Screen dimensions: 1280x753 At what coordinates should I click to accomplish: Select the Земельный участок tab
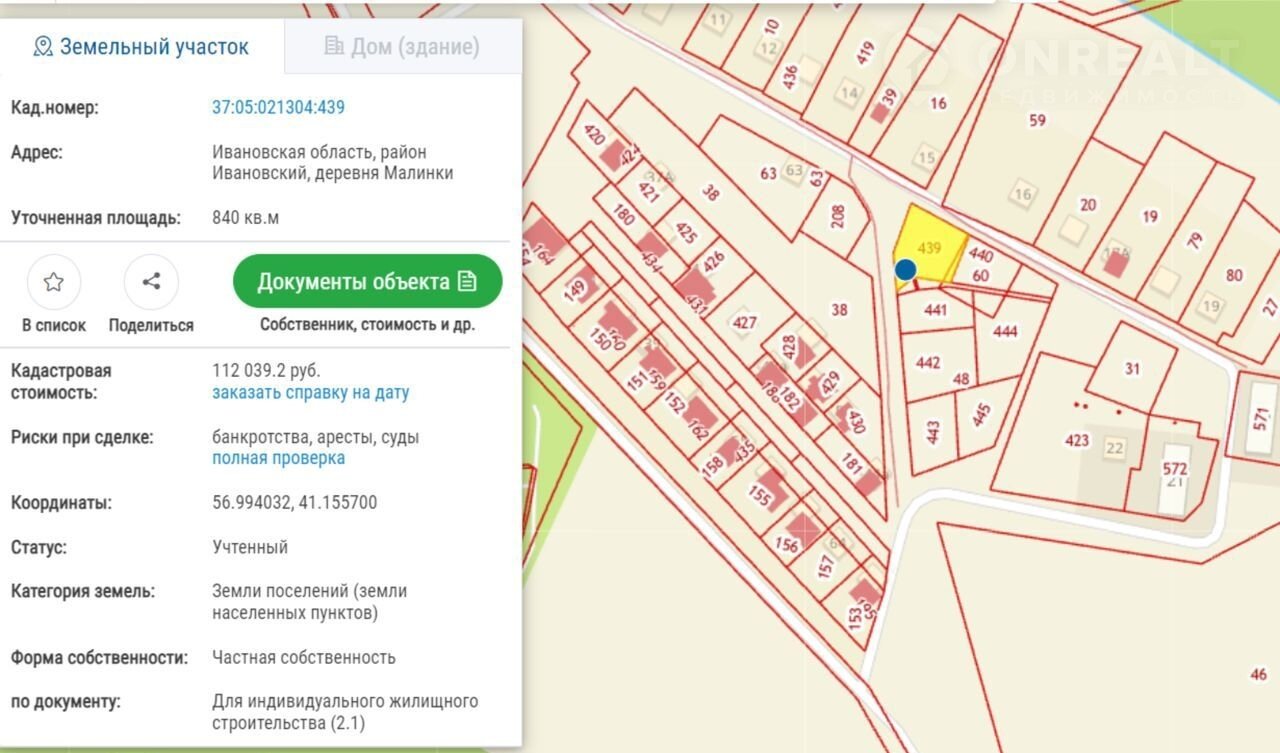coord(141,47)
